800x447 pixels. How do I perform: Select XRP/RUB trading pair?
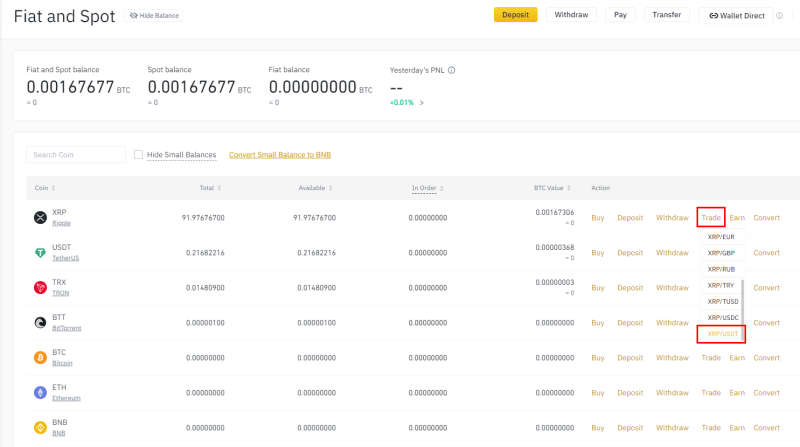(721, 269)
